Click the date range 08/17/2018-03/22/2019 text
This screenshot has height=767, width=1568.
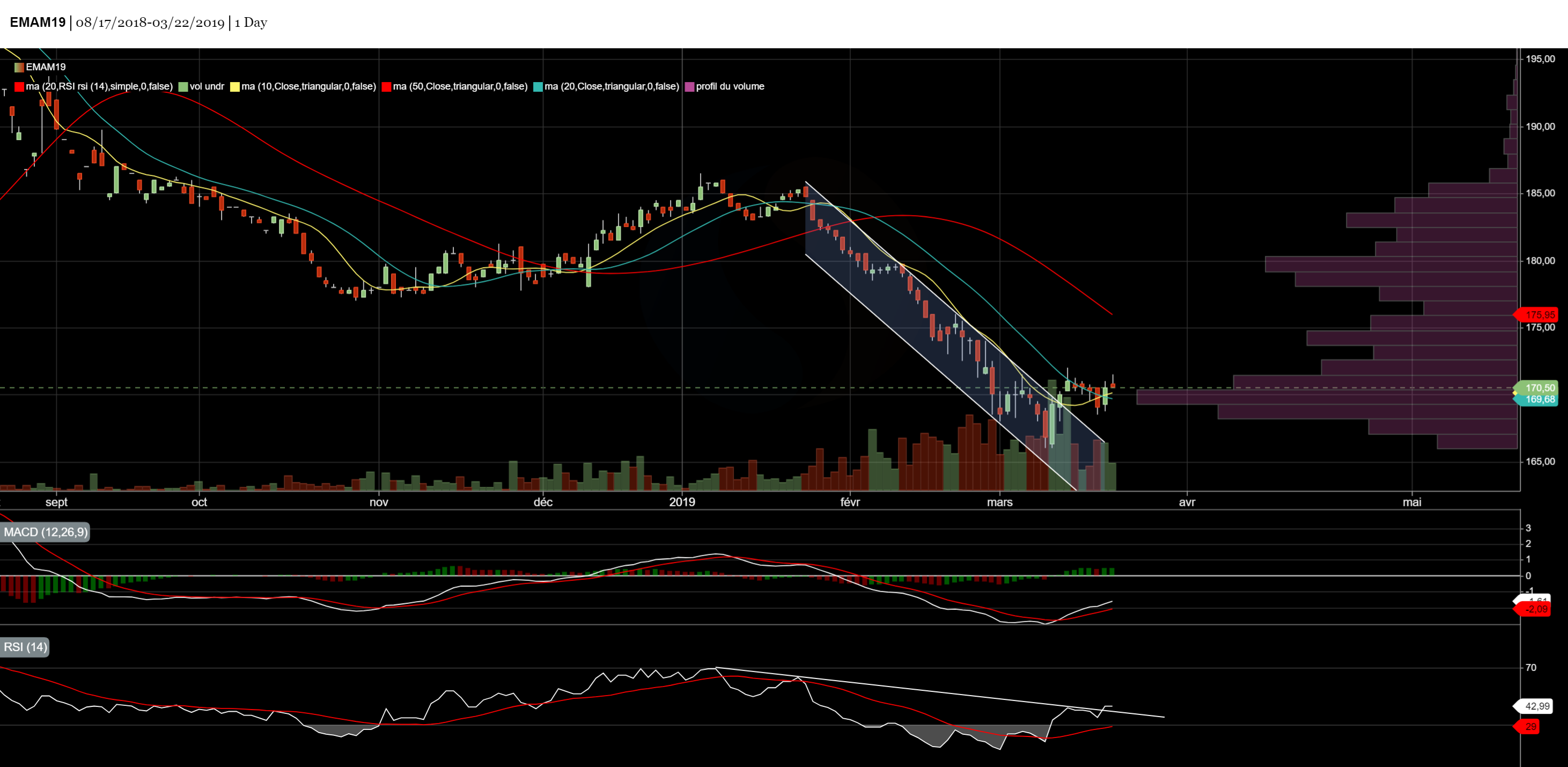pyautogui.click(x=150, y=23)
